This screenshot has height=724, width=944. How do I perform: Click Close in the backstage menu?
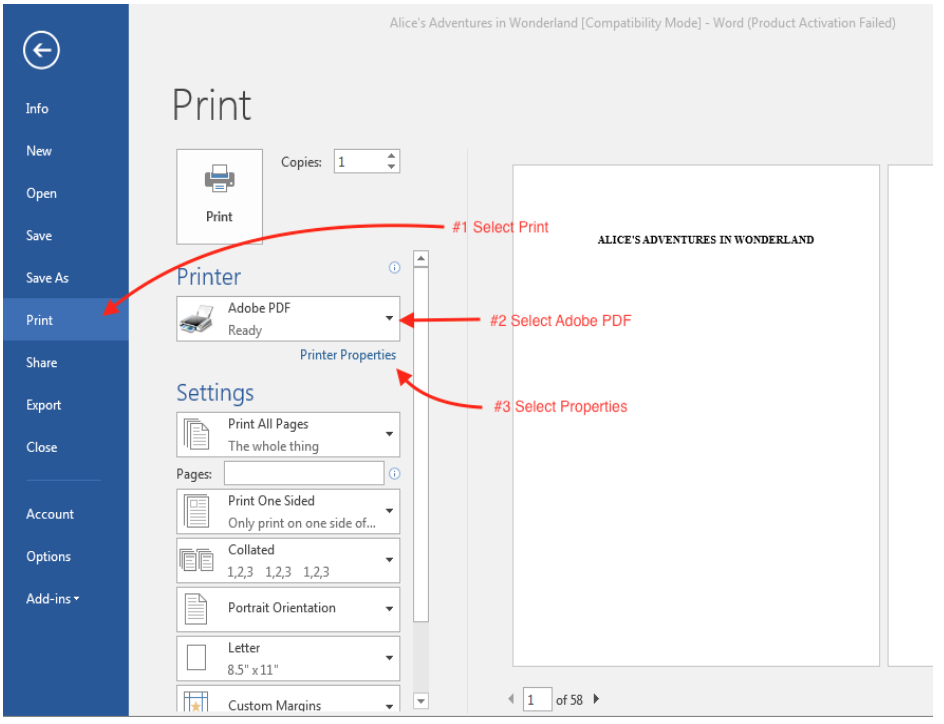42,448
